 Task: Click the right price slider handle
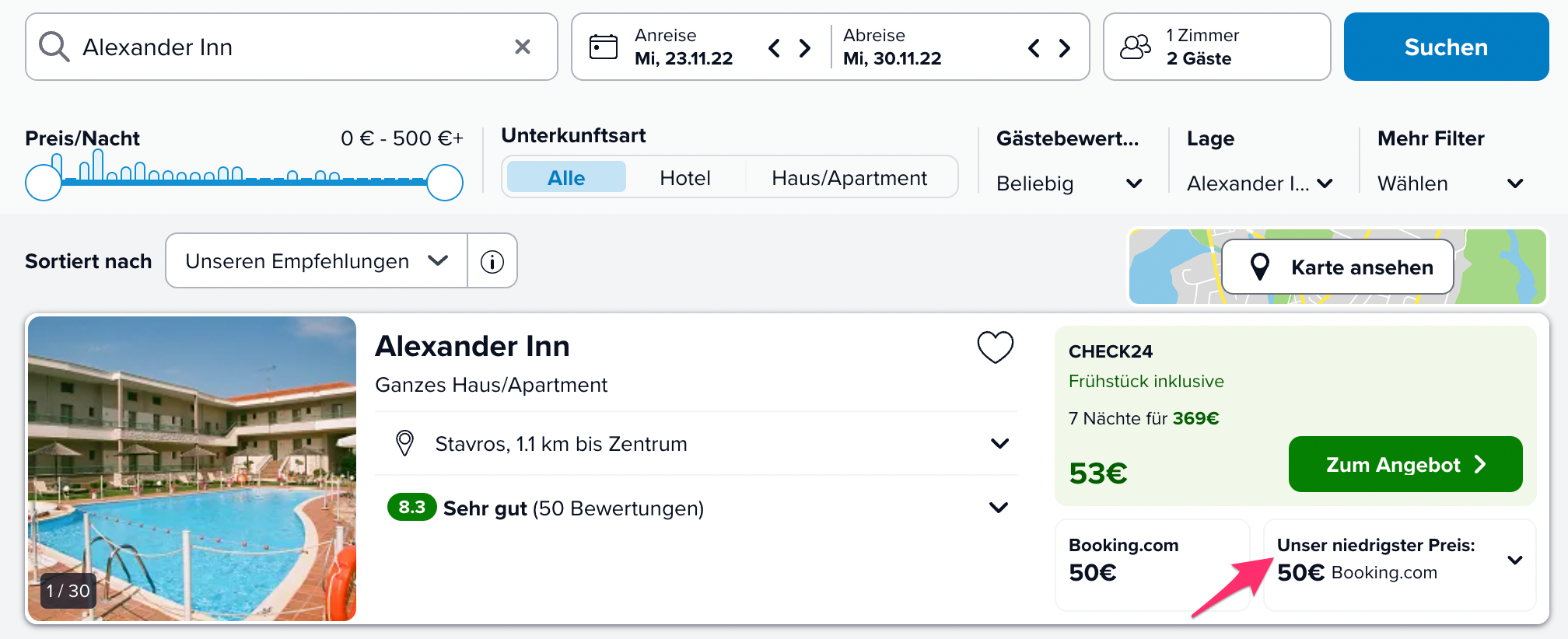click(x=445, y=183)
